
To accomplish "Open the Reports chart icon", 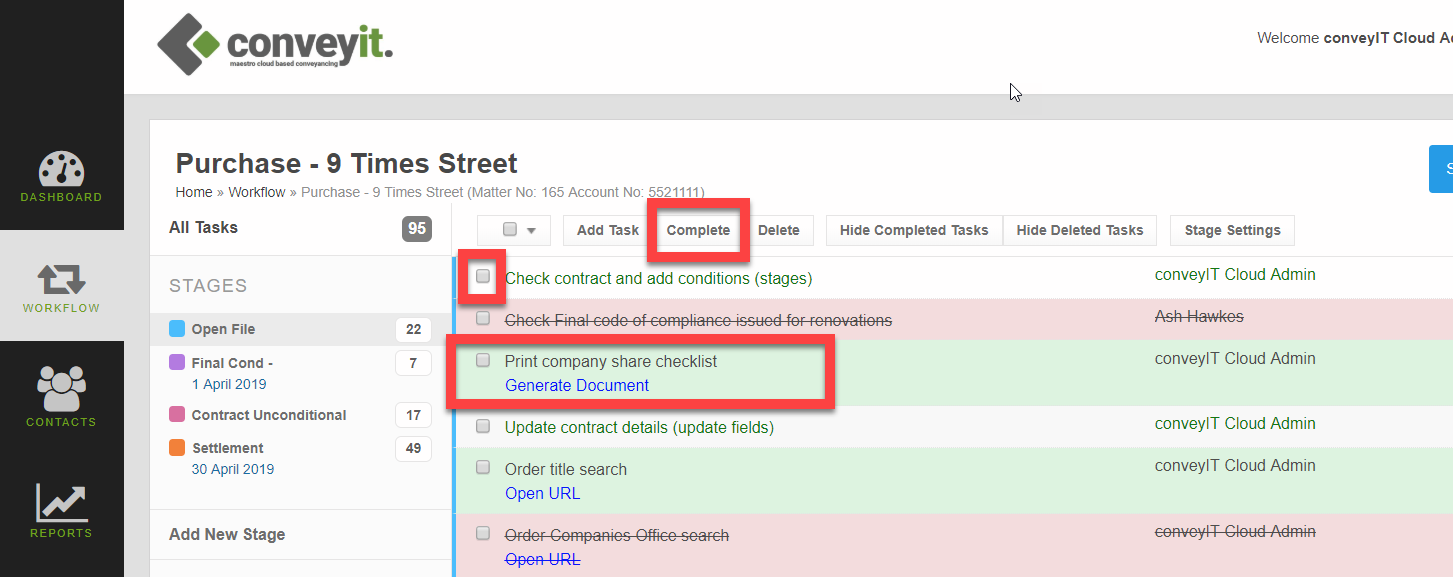I will coord(61,503).
